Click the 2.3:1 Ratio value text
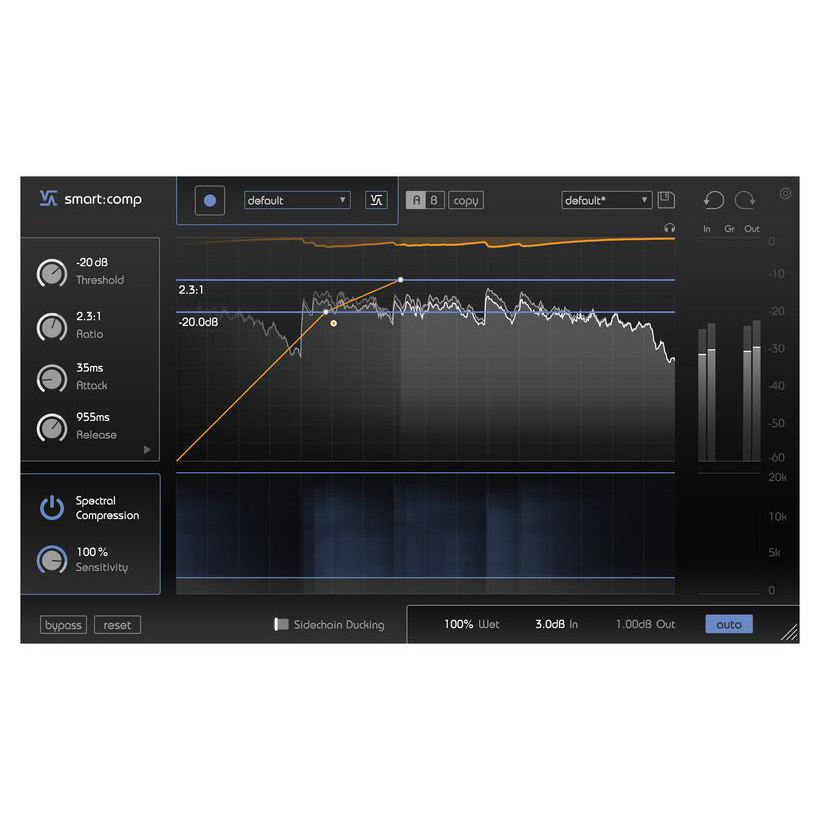Image resolution: width=820 pixels, height=820 pixels. [89, 316]
